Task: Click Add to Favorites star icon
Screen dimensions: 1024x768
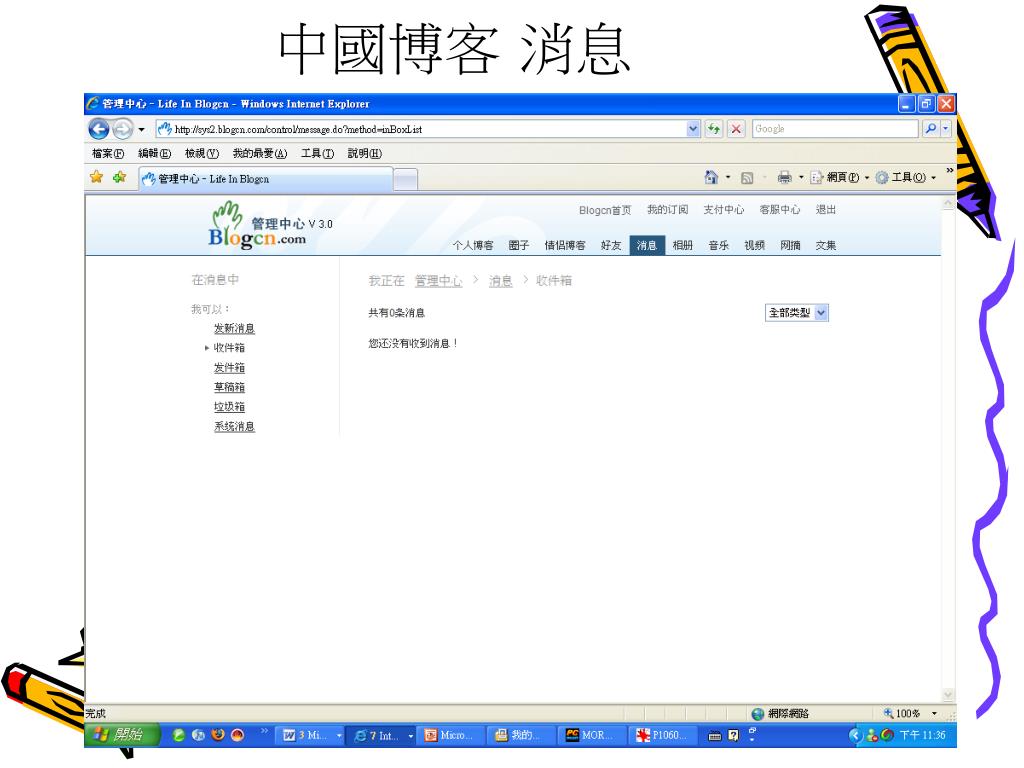Action: pyautogui.click(x=119, y=177)
